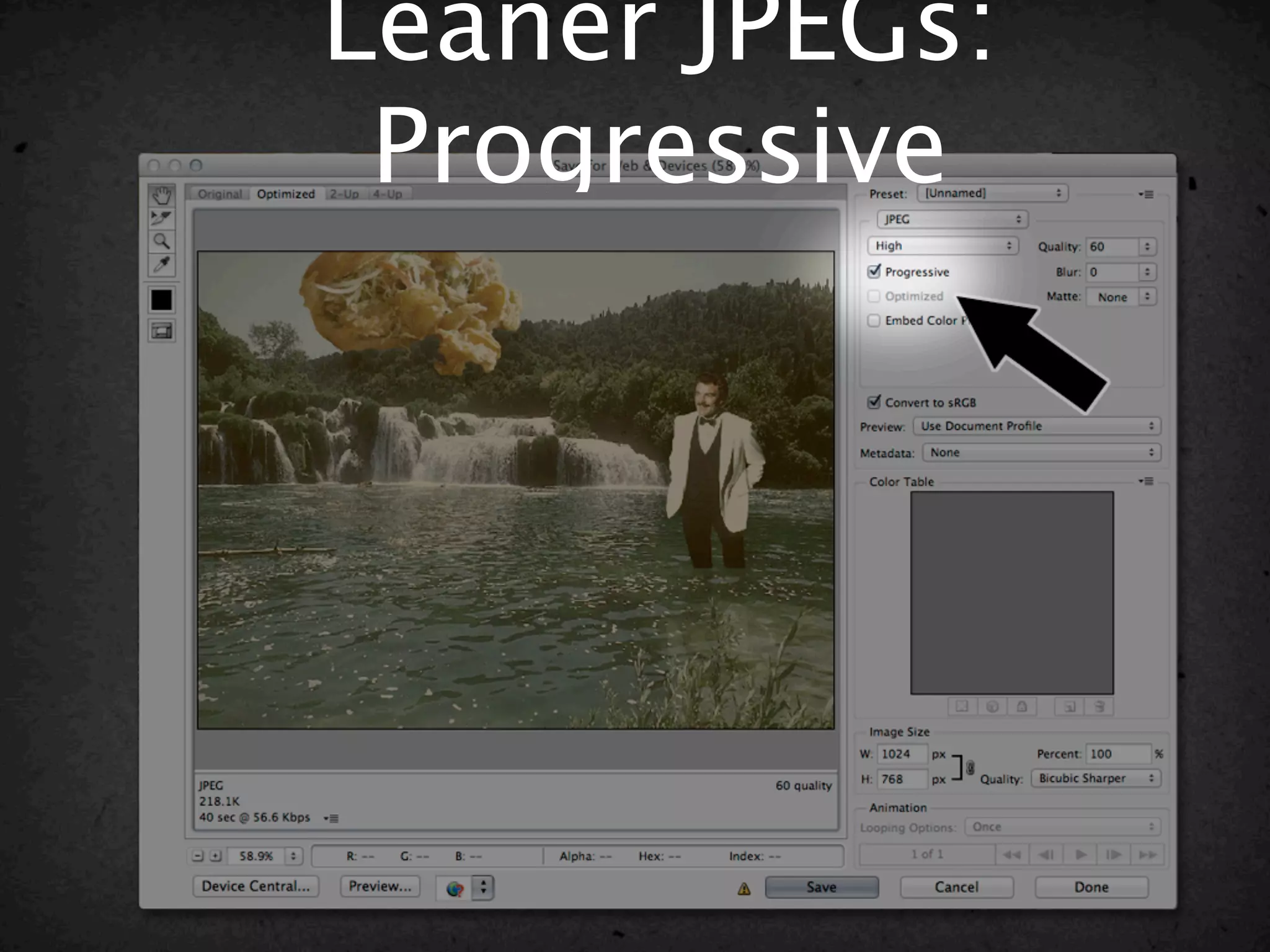1270x952 pixels.
Task: Switch to the Original tab
Action: click(220, 194)
